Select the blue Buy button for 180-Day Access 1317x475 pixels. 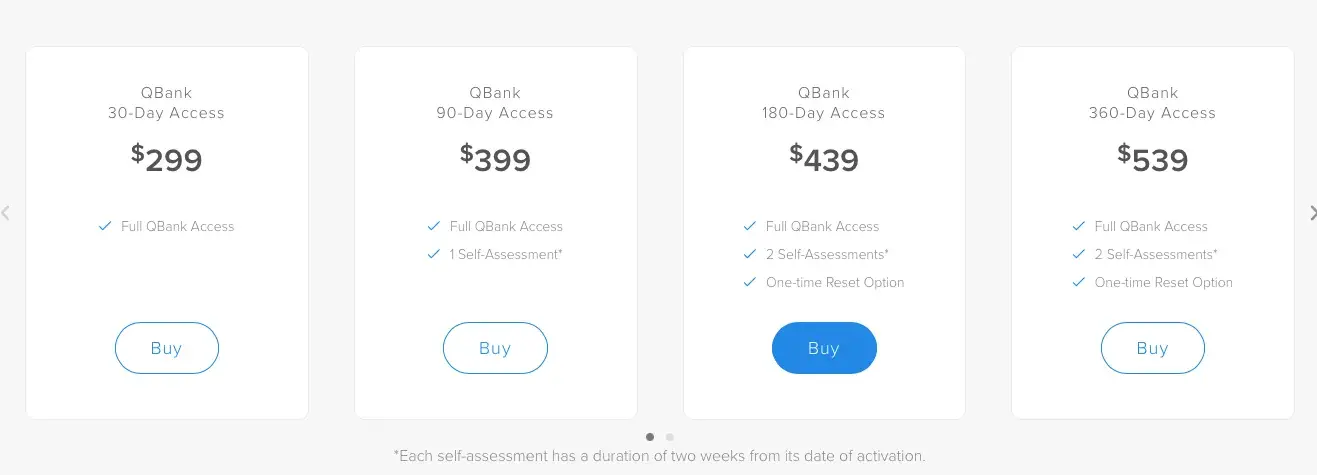click(x=823, y=348)
